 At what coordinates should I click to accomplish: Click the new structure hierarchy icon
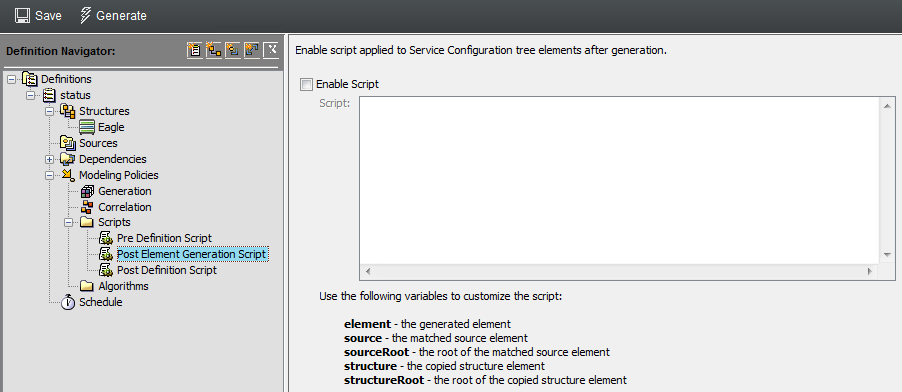(x=214, y=50)
